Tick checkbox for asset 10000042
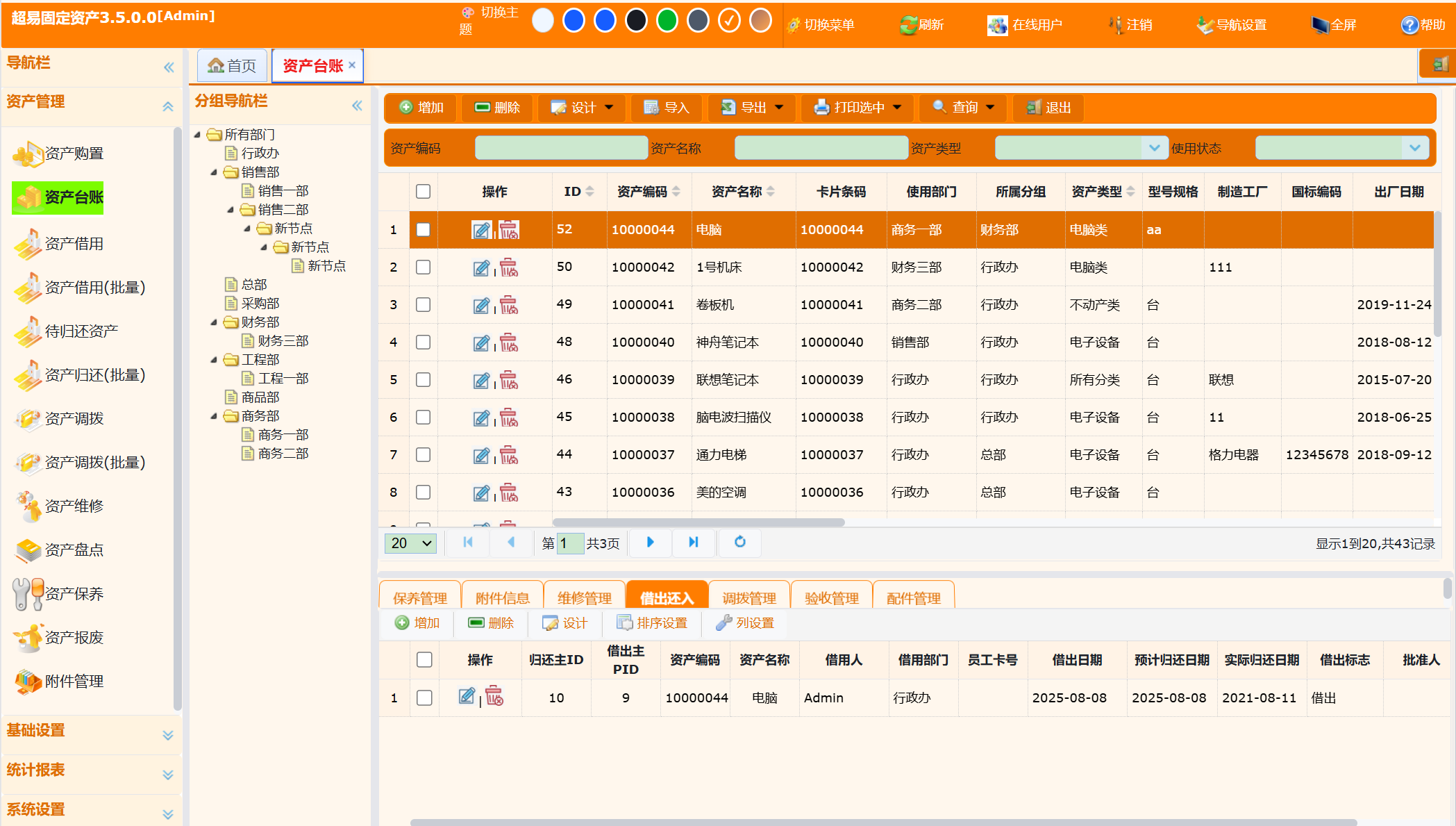 pos(423,267)
